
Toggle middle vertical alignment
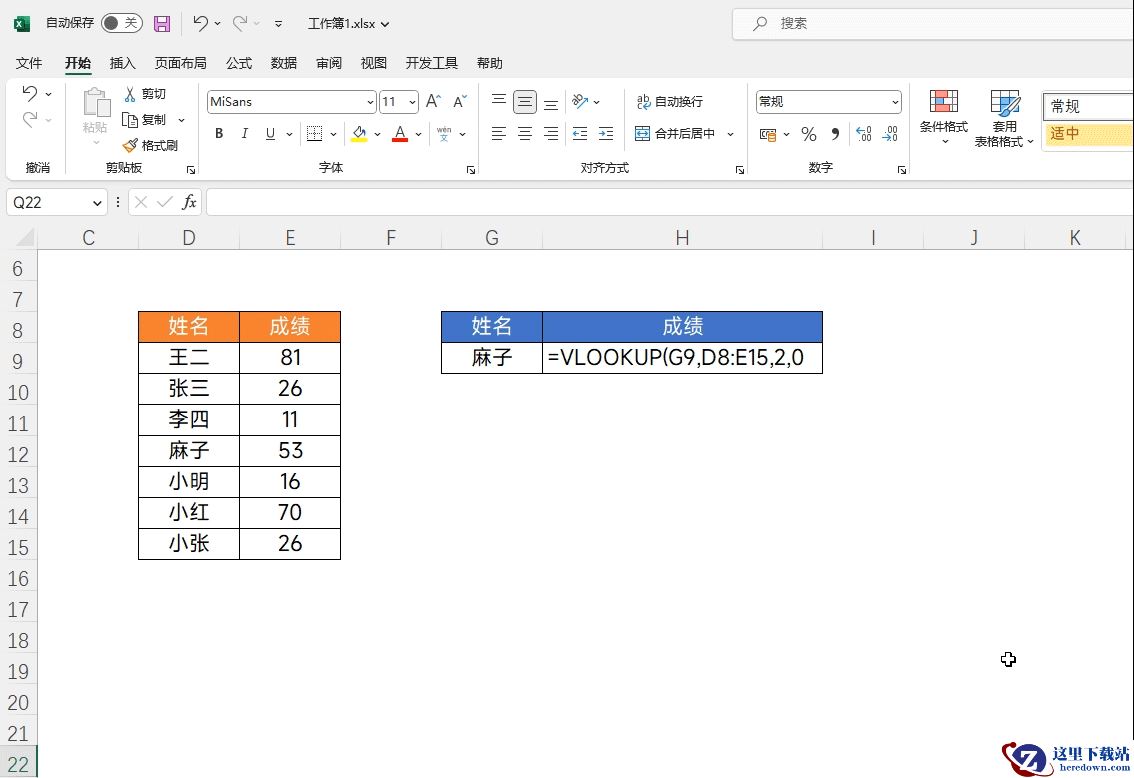(x=525, y=102)
